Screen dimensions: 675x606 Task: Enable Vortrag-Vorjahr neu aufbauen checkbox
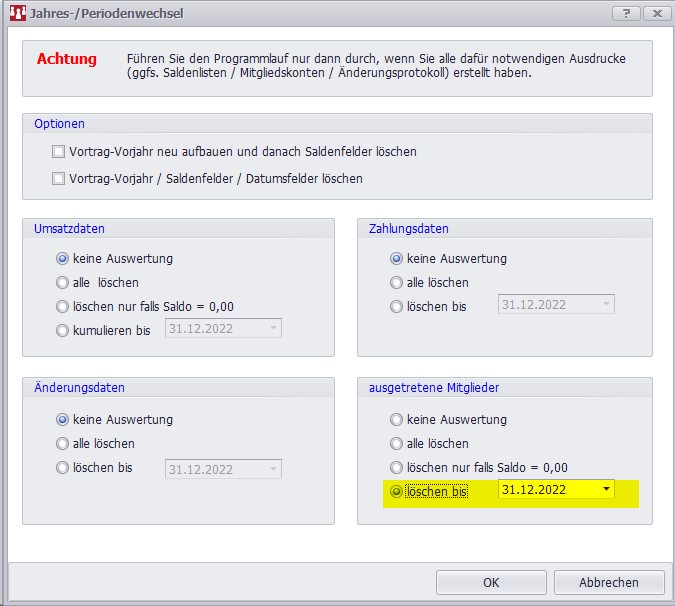(x=58, y=152)
